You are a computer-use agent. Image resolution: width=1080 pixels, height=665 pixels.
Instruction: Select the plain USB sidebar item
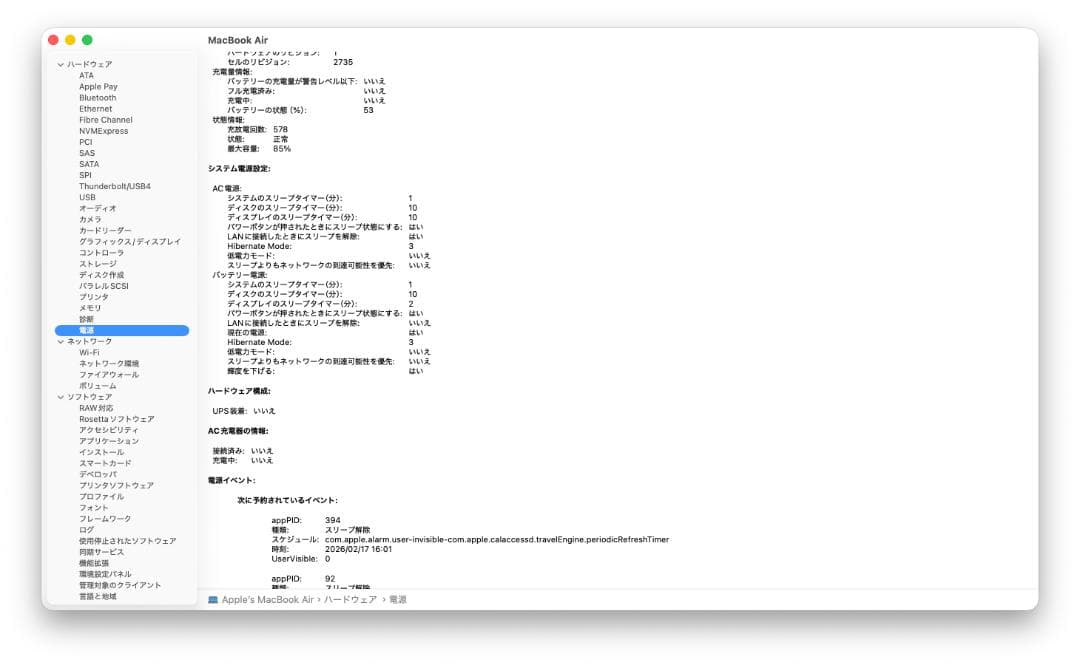click(x=87, y=197)
